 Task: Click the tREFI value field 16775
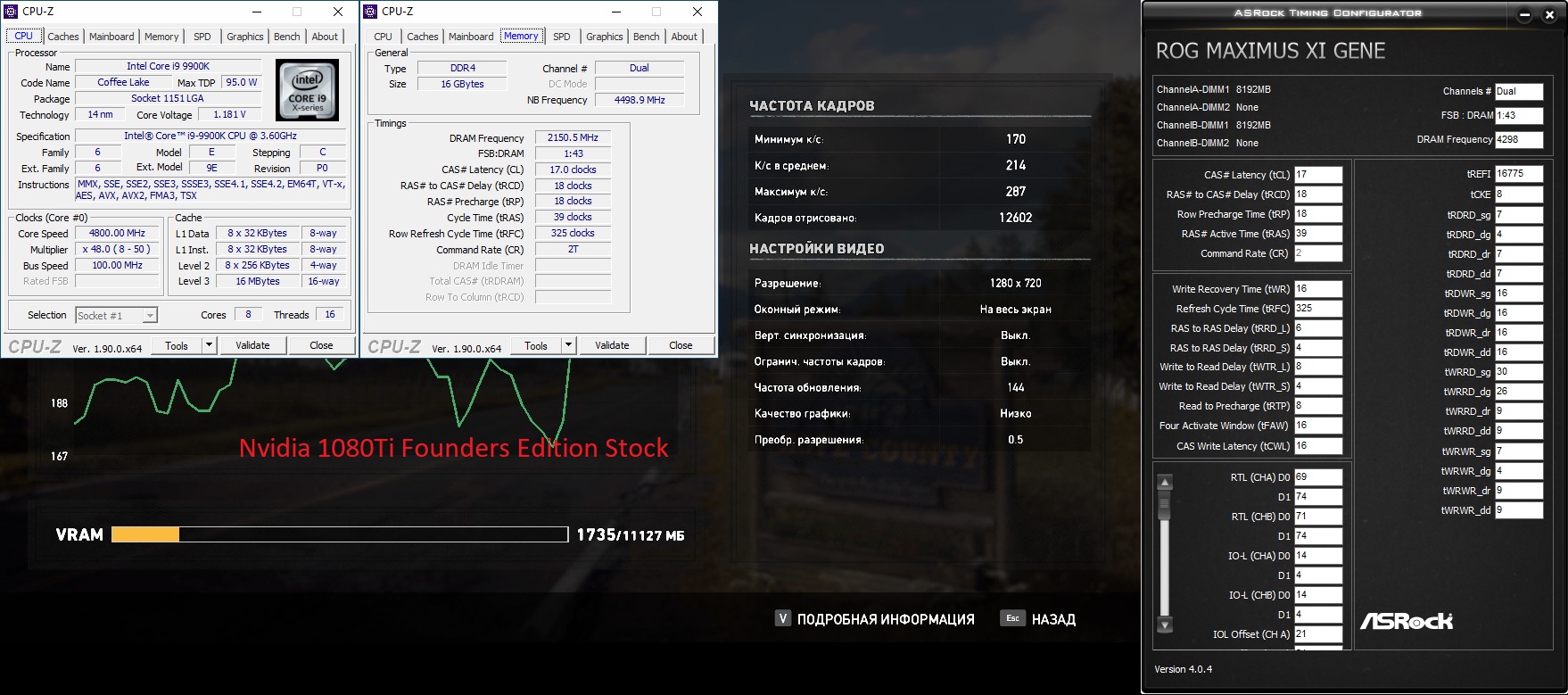(x=1519, y=174)
